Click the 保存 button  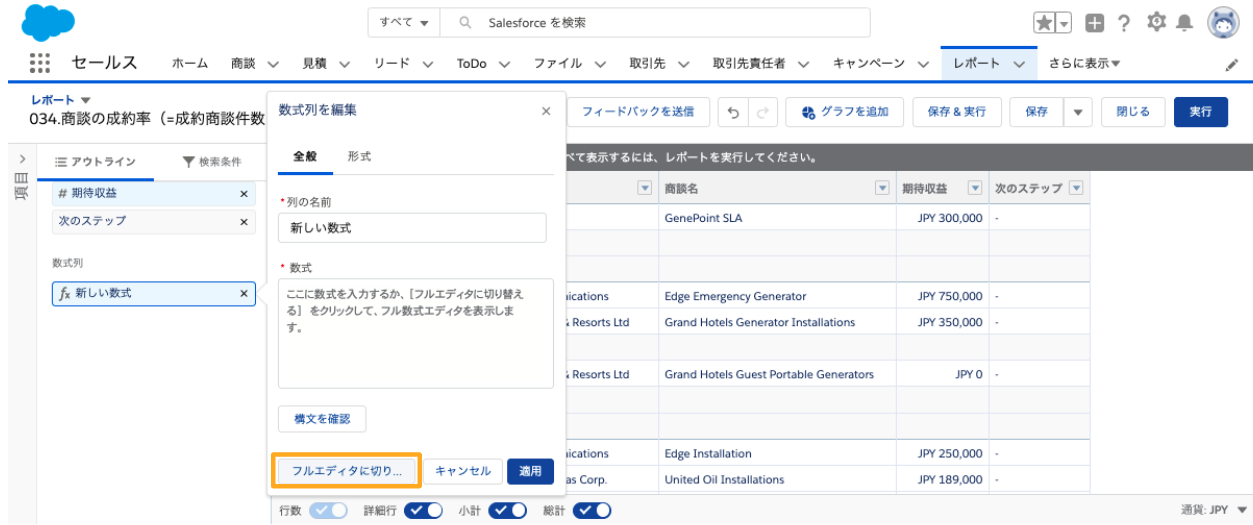coord(1036,112)
